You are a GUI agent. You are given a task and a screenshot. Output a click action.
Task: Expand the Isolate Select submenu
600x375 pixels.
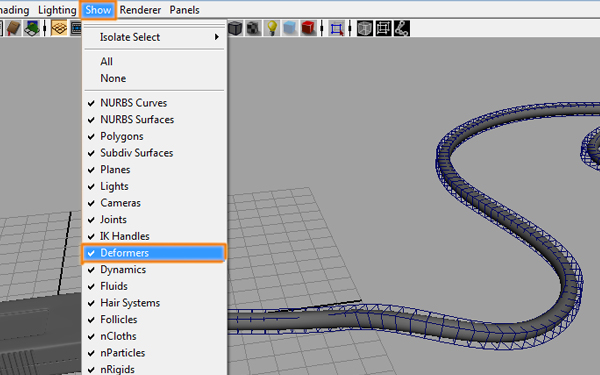point(154,37)
